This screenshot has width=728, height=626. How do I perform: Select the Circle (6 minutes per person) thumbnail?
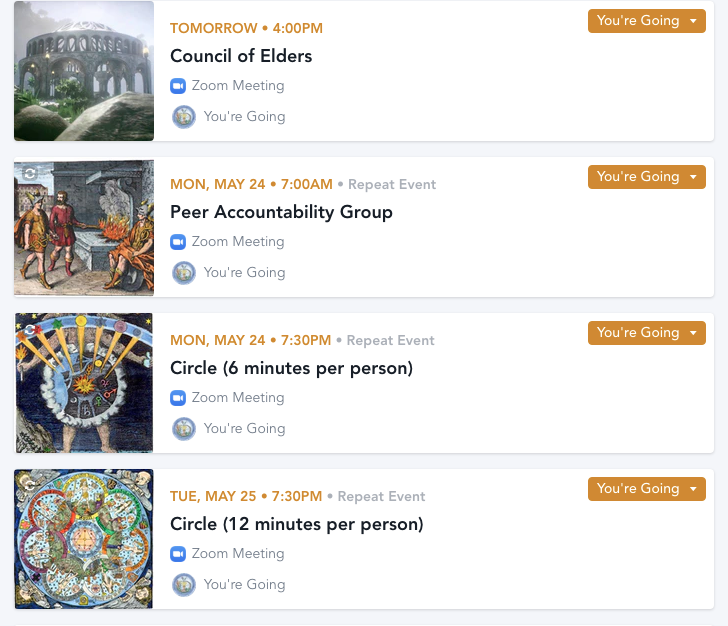84,383
